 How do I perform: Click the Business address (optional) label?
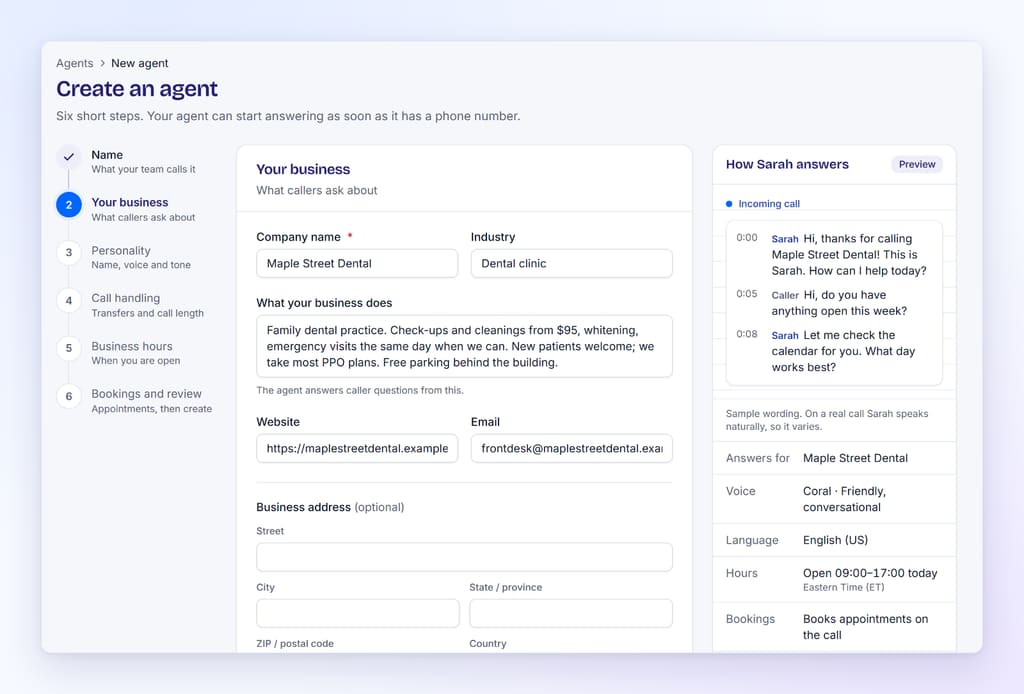tap(330, 507)
